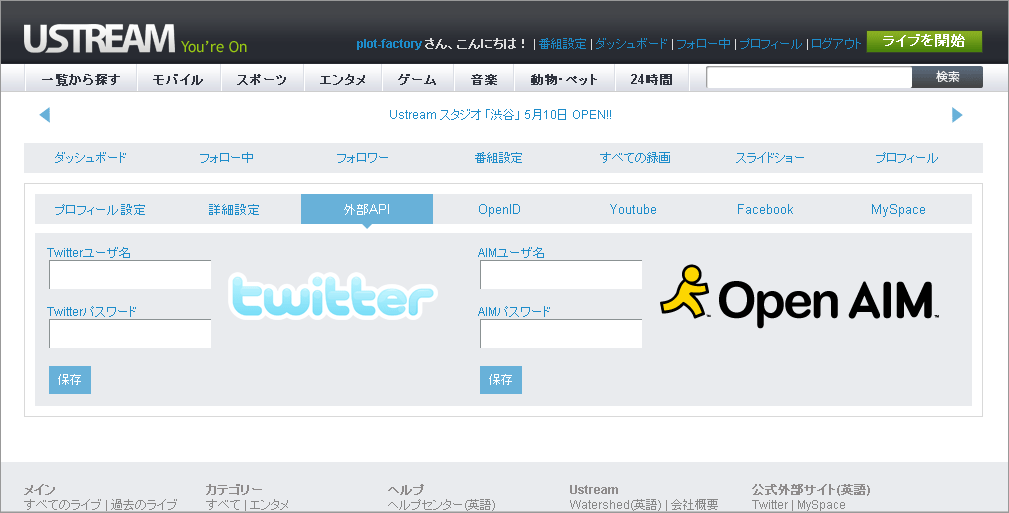Switch to the 詳細設定 tab

click(234, 209)
